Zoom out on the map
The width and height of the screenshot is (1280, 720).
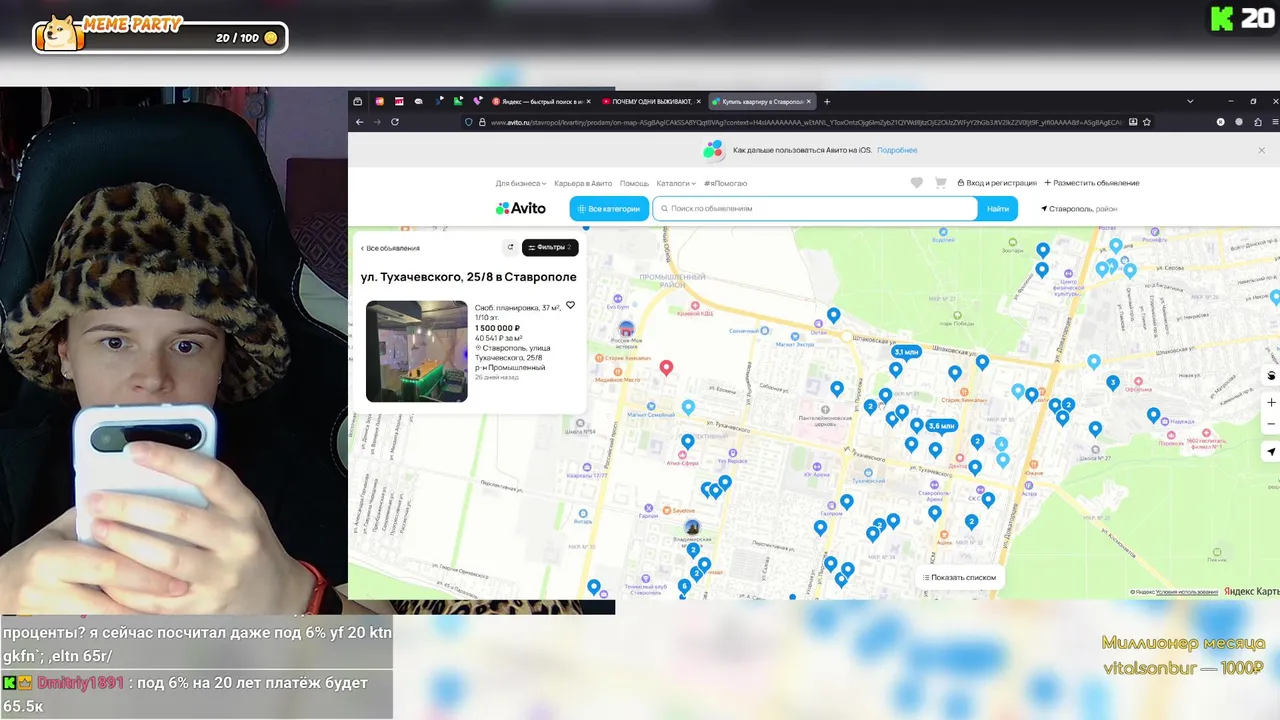point(1271,424)
